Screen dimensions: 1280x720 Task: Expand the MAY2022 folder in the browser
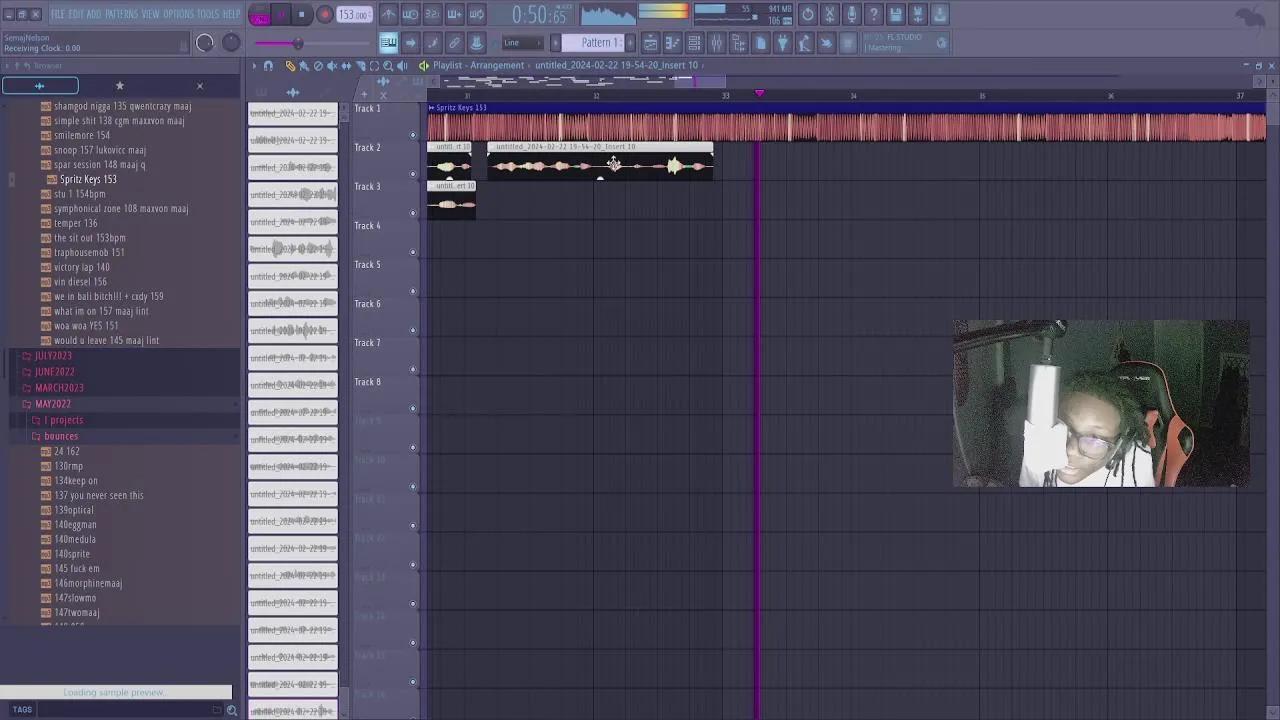click(53, 403)
